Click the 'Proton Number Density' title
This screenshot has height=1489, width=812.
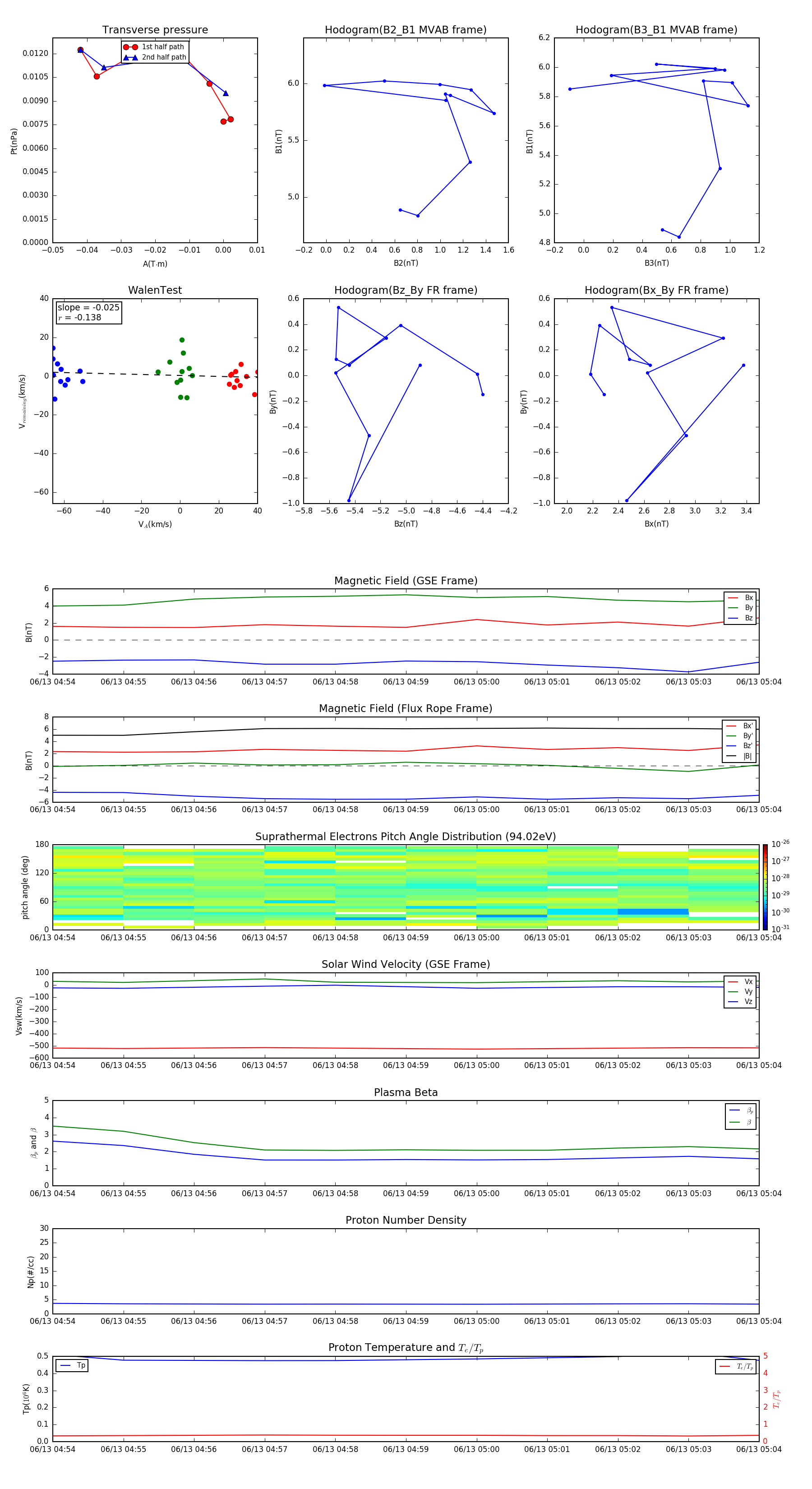tap(406, 1220)
